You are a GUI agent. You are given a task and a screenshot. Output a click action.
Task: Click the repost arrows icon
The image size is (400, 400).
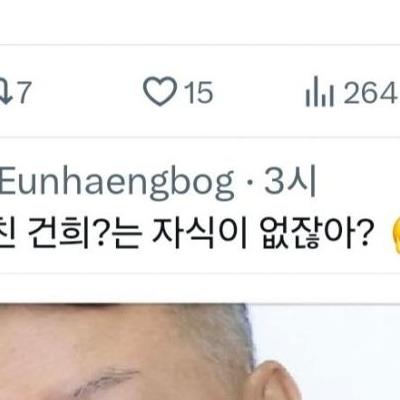click(x=6, y=91)
